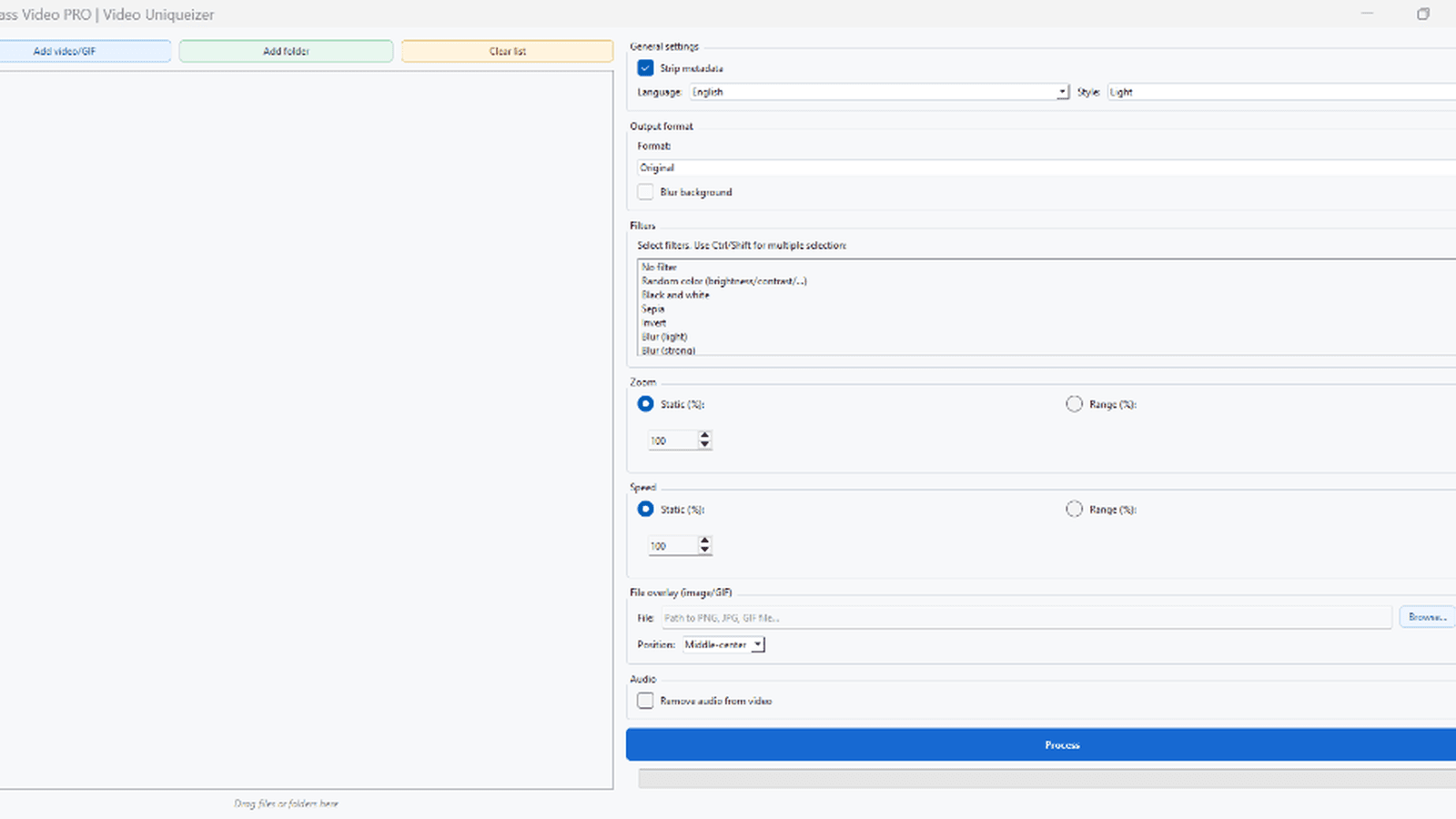Minimize the Video Uniqueizer window

point(1367,14)
